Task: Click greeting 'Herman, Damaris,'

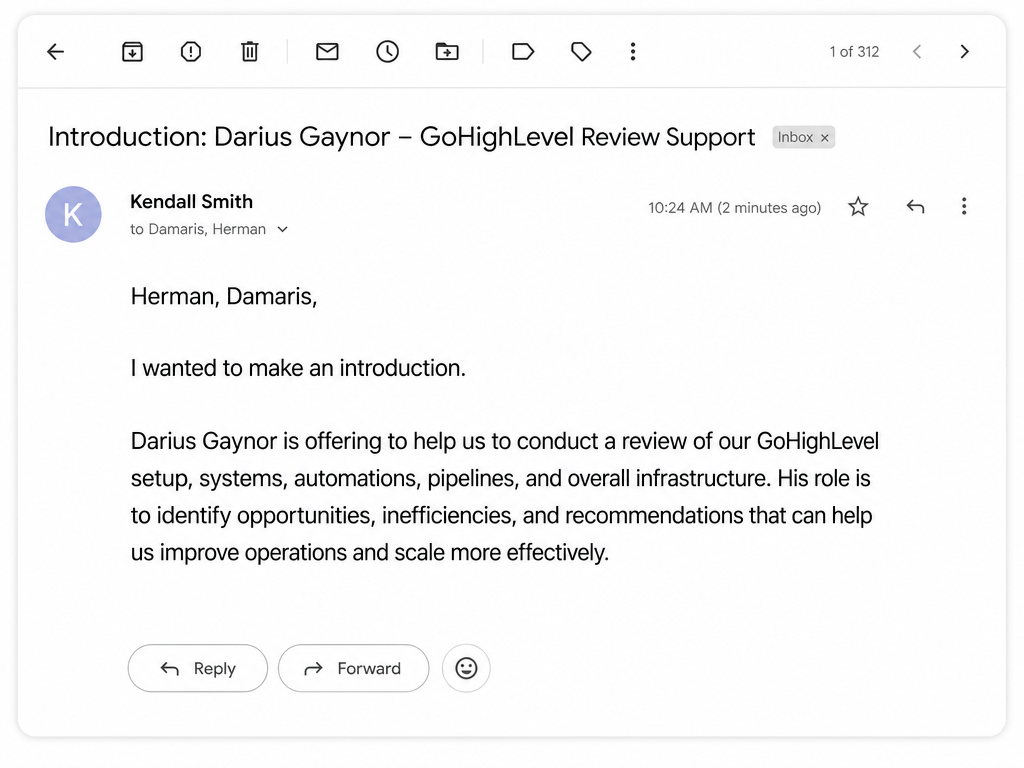Action: pyautogui.click(x=224, y=296)
